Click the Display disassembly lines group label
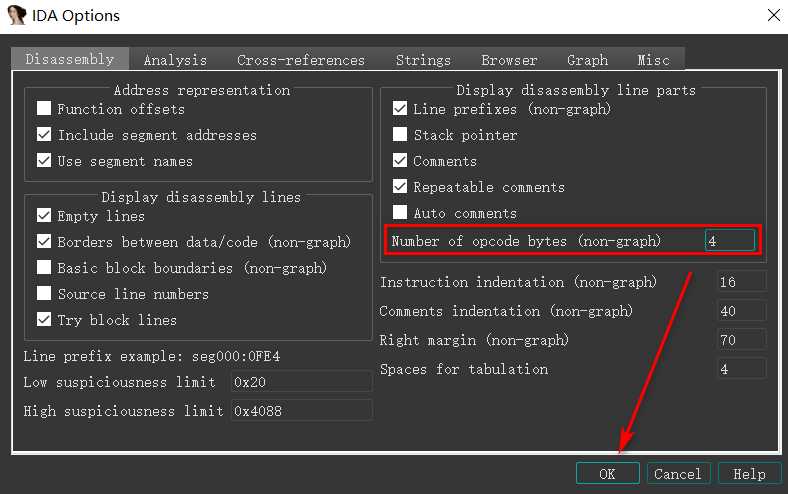Viewport: 788px width, 494px height. click(201, 197)
